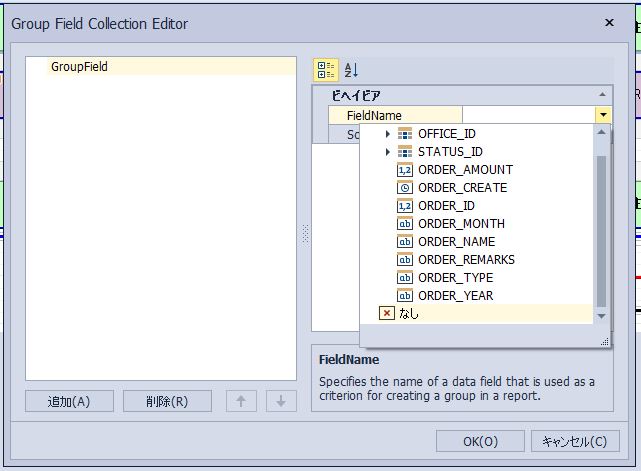The width and height of the screenshot is (641, 471).
Task: Click the field list scrollbar down arrow
Action: pos(601,316)
